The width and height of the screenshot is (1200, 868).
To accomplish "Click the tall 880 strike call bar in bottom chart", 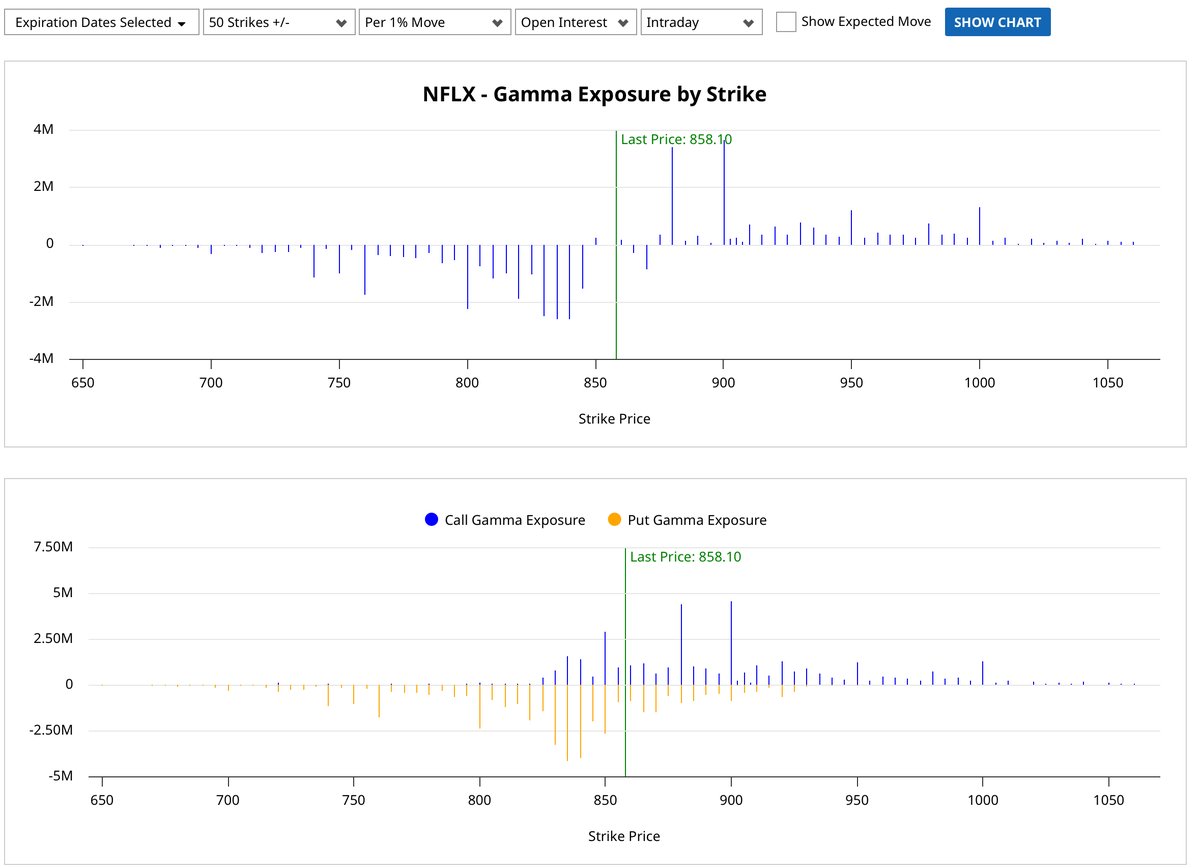I will point(681,644).
